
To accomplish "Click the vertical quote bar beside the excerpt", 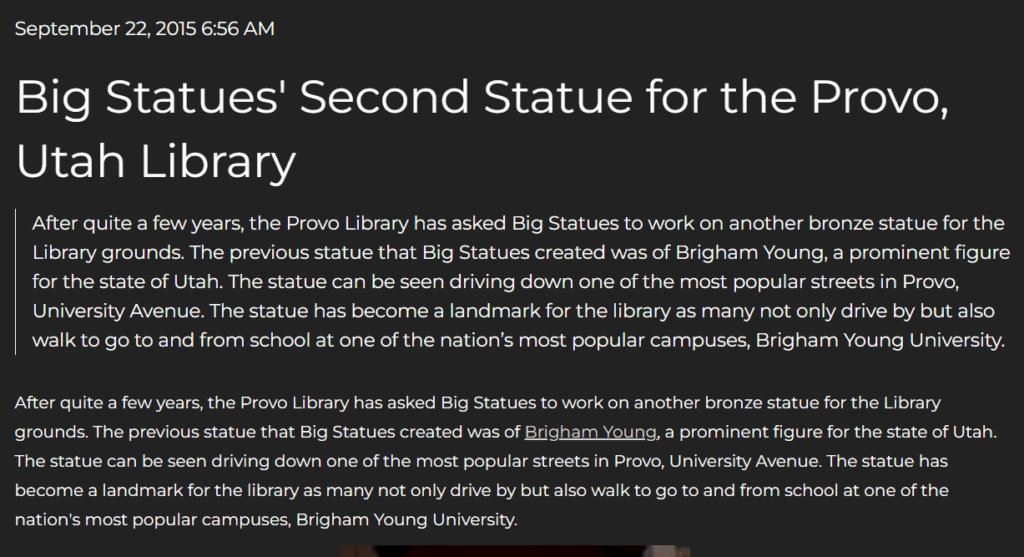I will point(16,281).
